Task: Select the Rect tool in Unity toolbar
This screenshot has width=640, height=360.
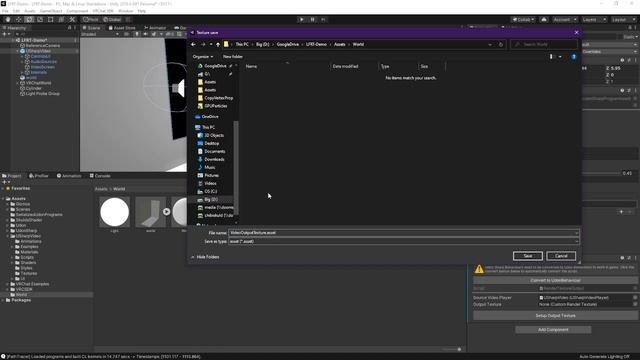Action: pyautogui.click(x=51, y=20)
